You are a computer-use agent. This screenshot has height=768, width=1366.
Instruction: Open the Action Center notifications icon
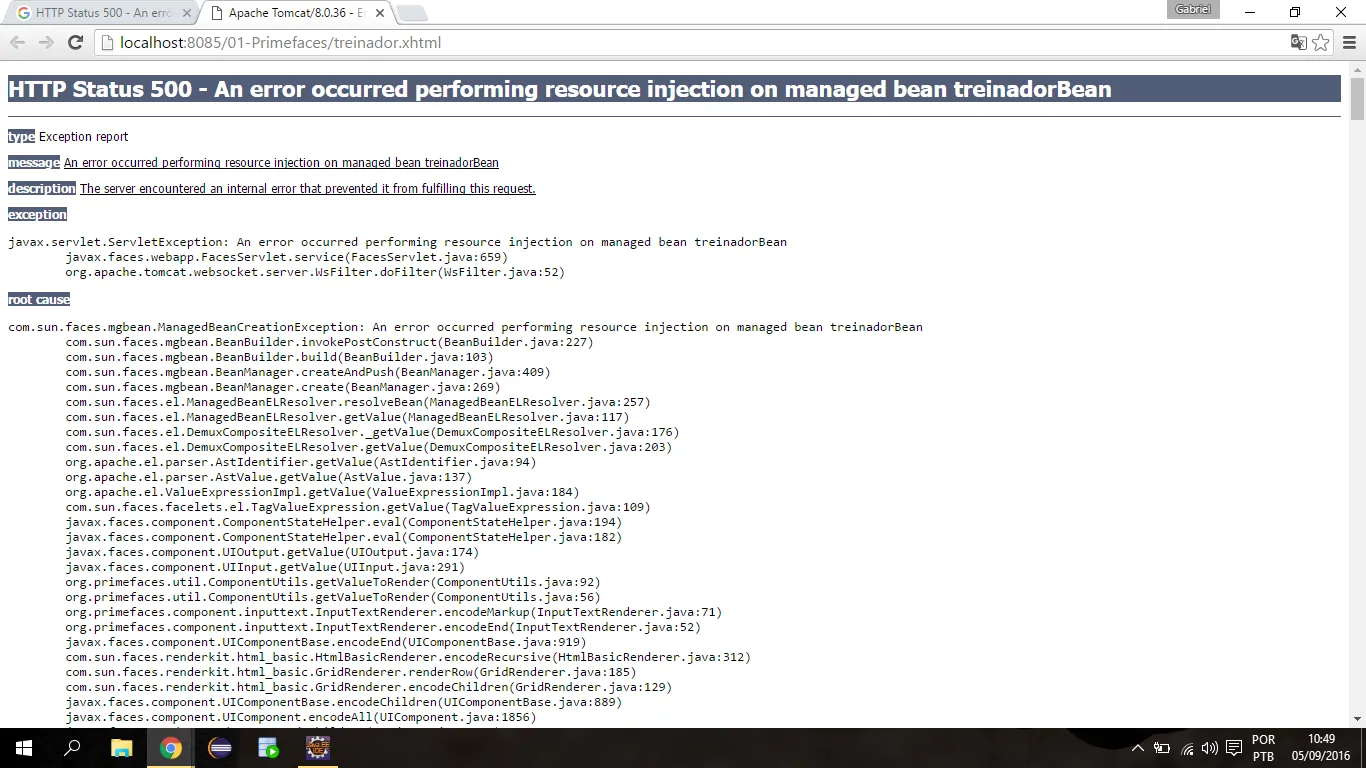[1234, 748]
